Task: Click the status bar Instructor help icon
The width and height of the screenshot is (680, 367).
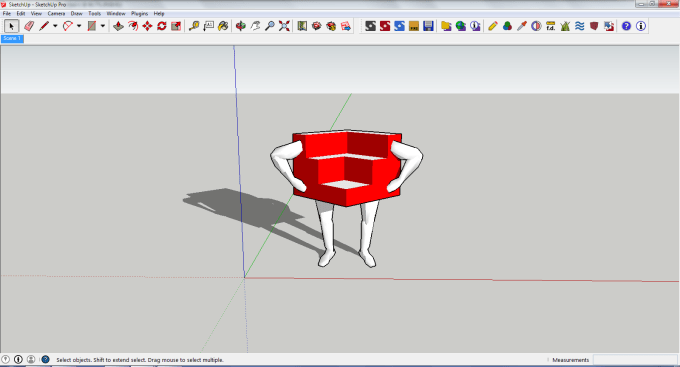Action: point(45,359)
